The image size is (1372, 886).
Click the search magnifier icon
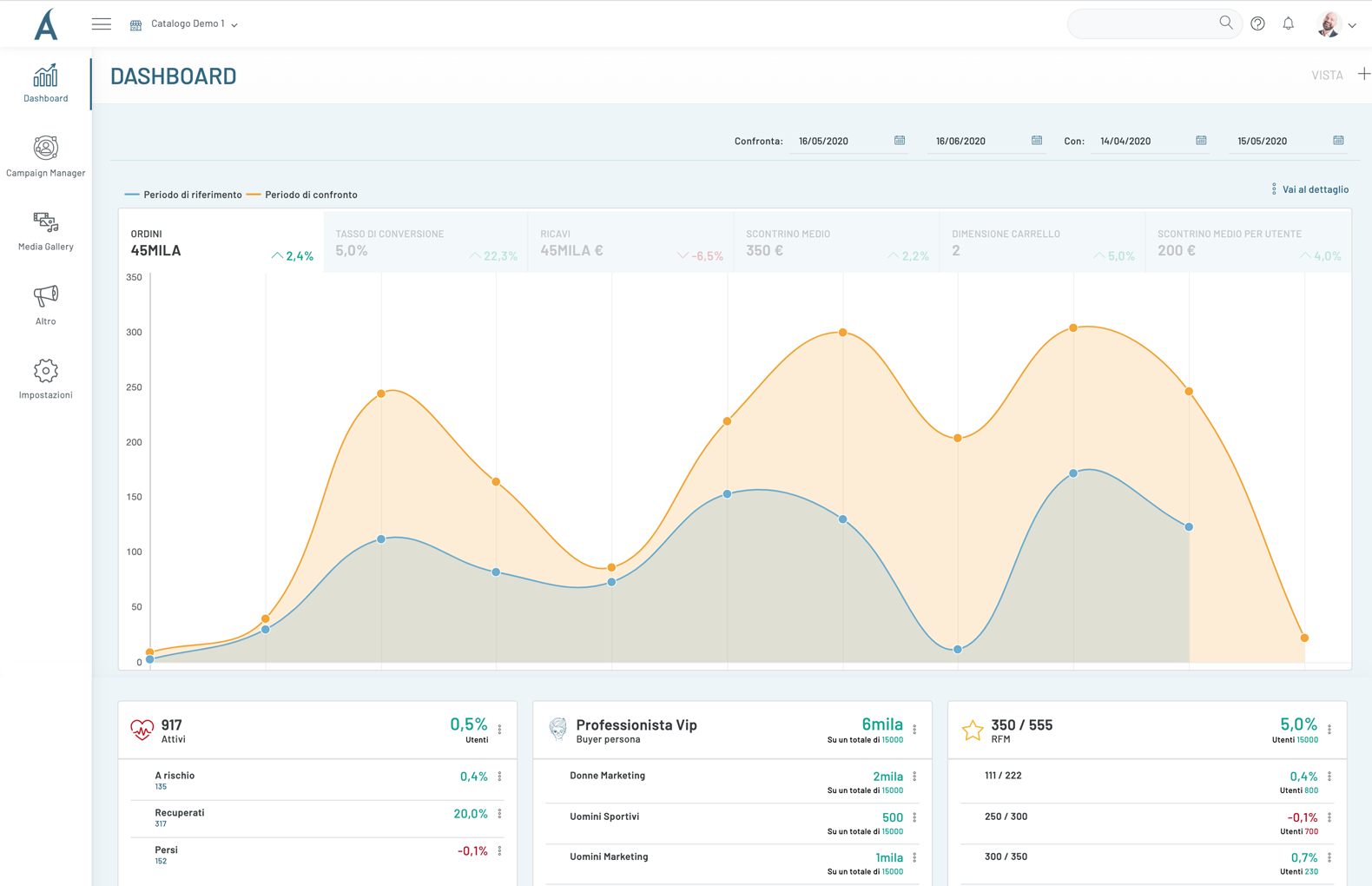[1225, 23]
